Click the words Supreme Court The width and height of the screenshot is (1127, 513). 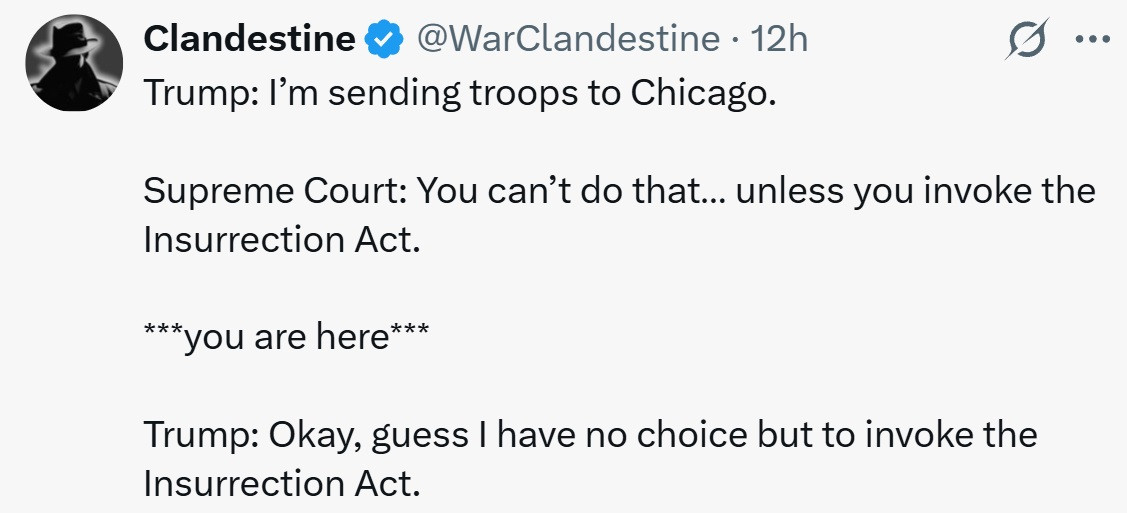(x=273, y=190)
